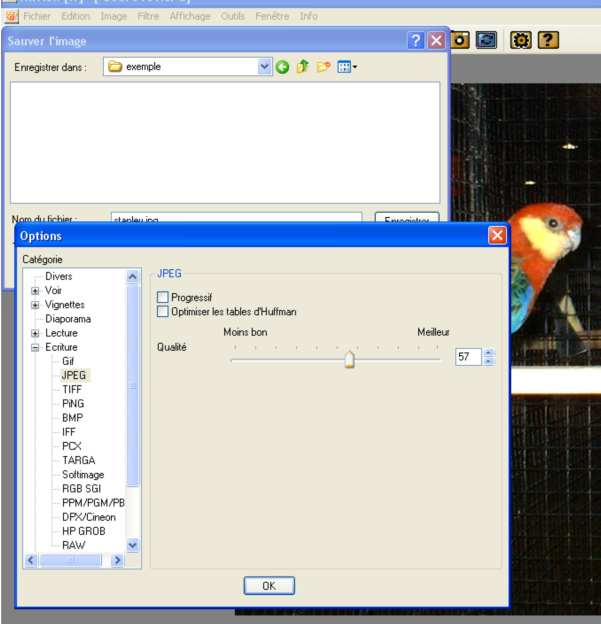This screenshot has height=624, width=601.
Task: Open the Image menu
Action: [x=113, y=16]
